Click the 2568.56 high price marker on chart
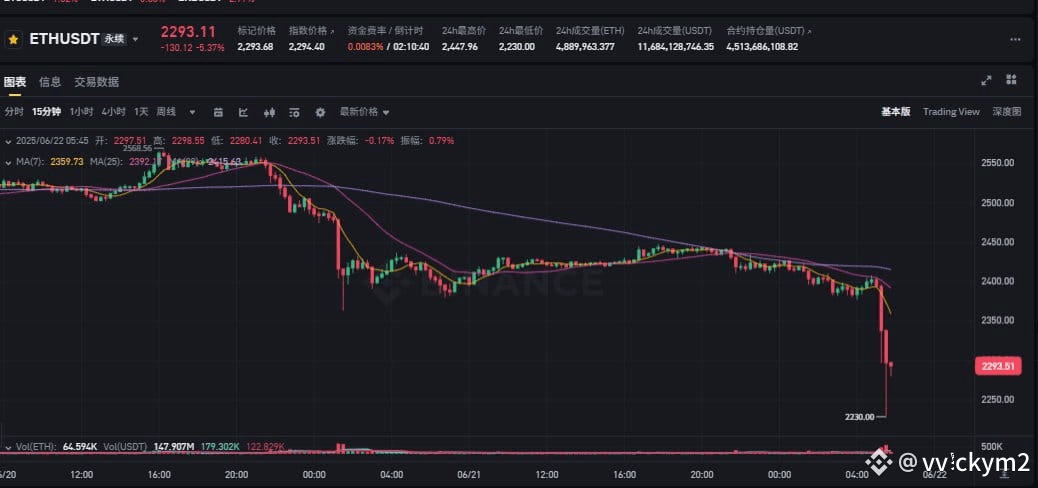The height and width of the screenshot is (488, 1038). click(138, 148)
